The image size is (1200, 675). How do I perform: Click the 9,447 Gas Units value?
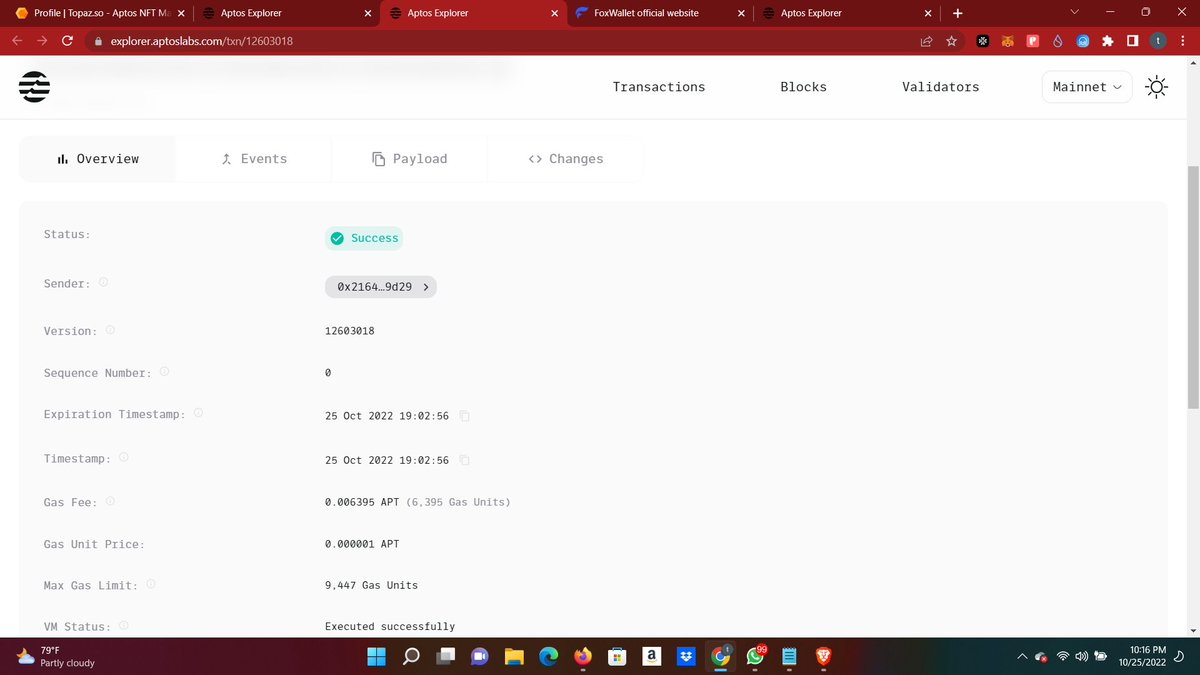(x=372, y=585)
